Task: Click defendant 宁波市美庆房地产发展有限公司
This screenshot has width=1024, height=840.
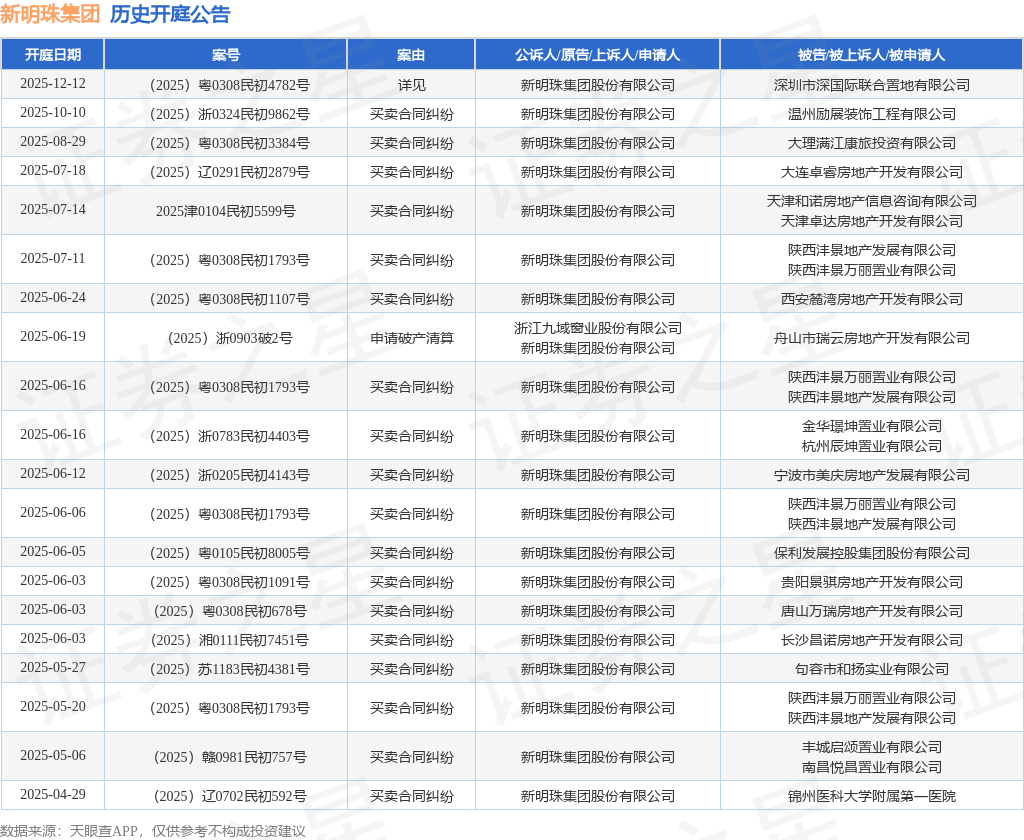Action: click(x=871, y=475)
